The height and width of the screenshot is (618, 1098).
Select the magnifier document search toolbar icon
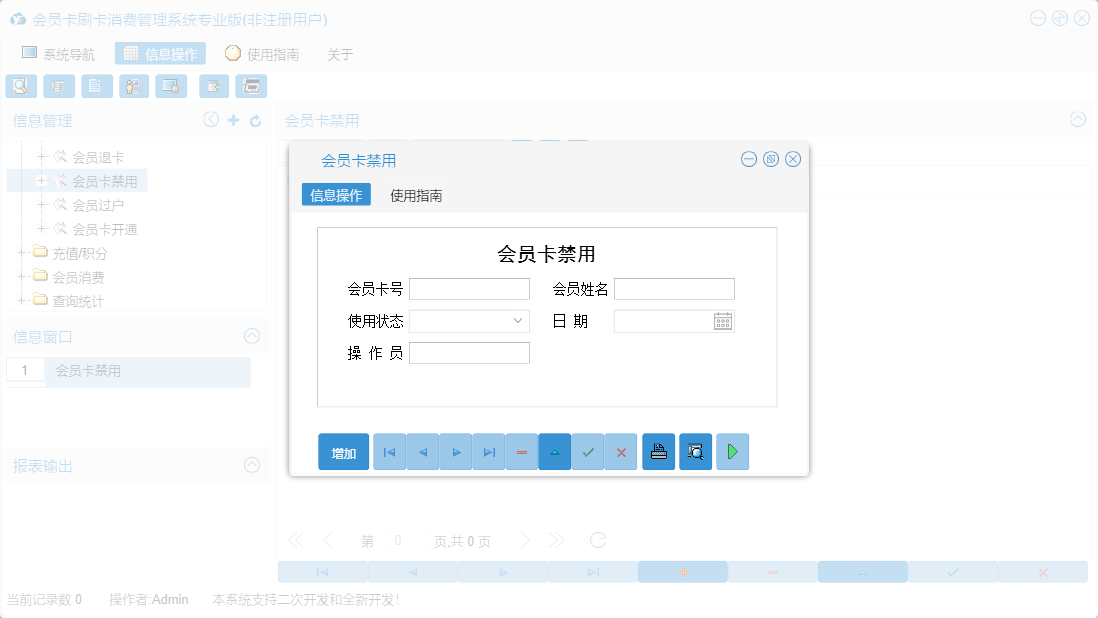(x=20, y=86)
